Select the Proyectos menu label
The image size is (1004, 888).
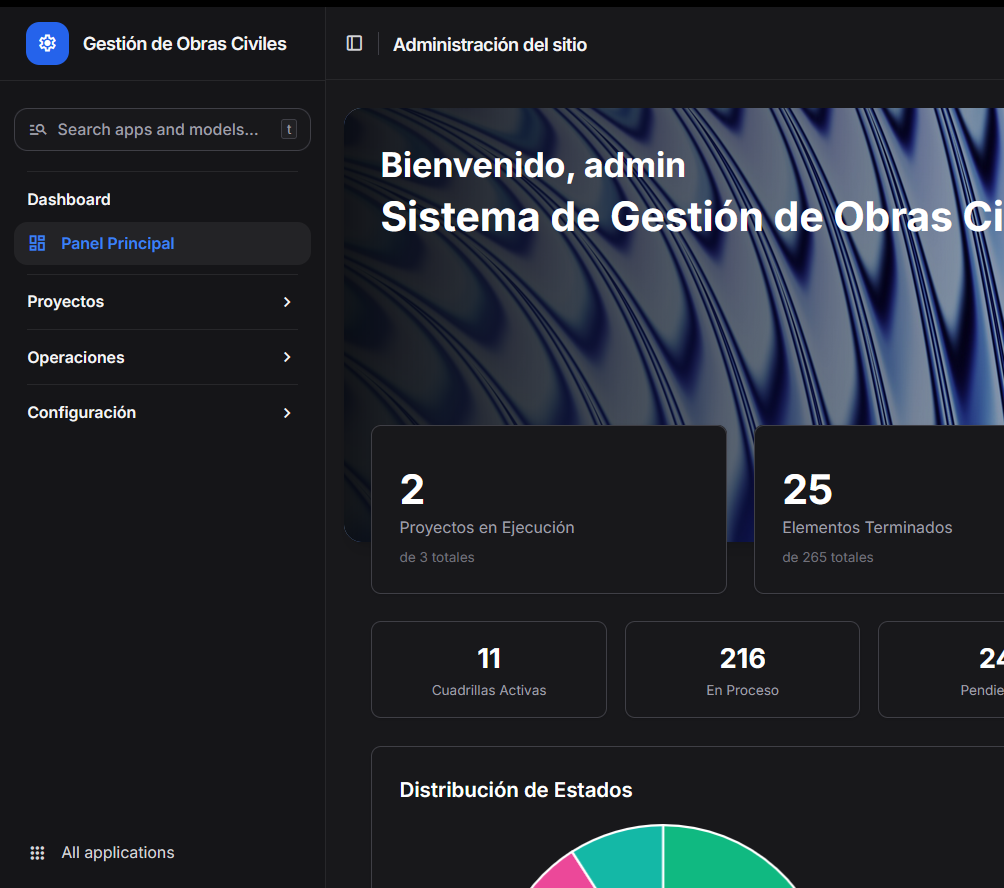pos(66,302)
